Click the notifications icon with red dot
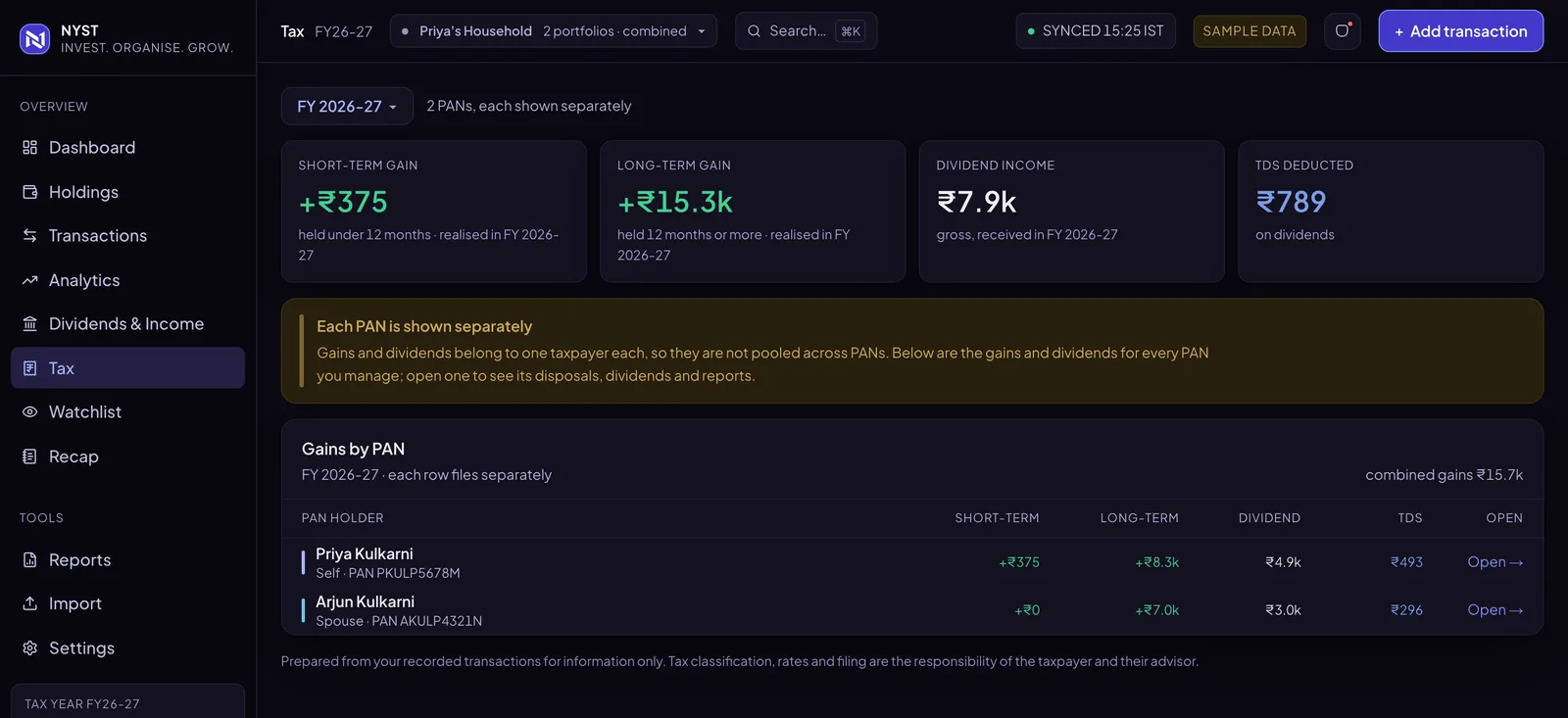 [1343, 31]
